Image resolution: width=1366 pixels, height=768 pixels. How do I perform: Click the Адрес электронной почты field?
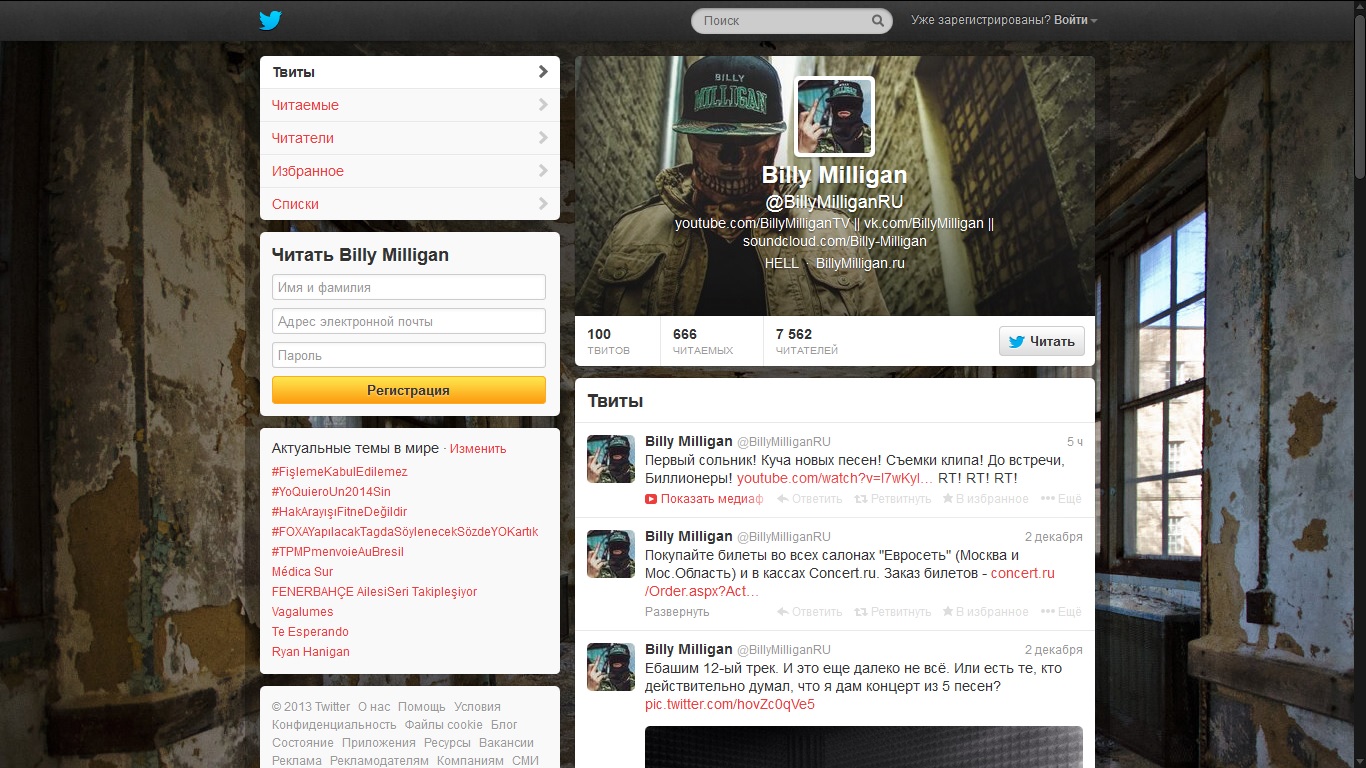(409, 321)
